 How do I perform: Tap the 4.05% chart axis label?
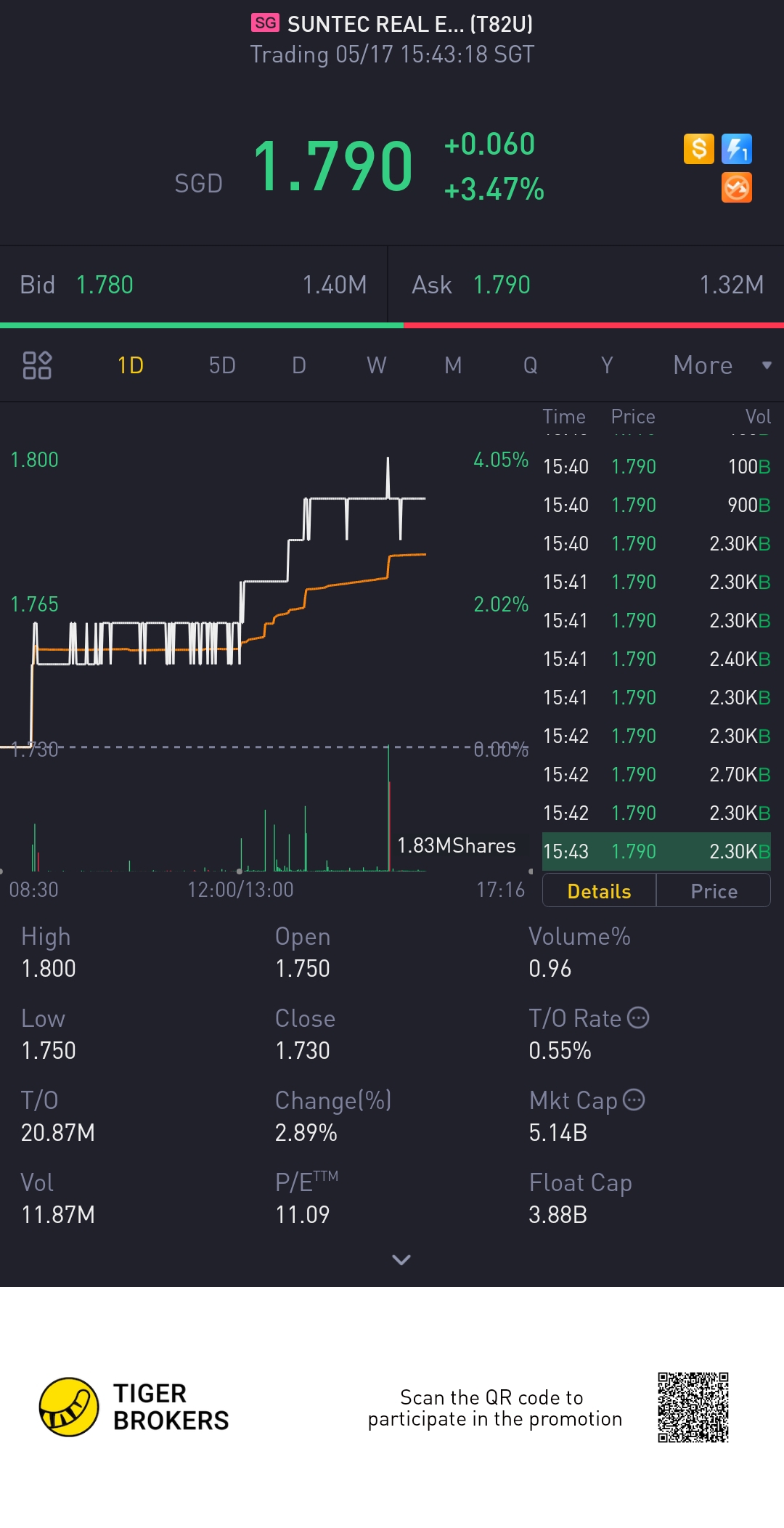click(501, 460)
